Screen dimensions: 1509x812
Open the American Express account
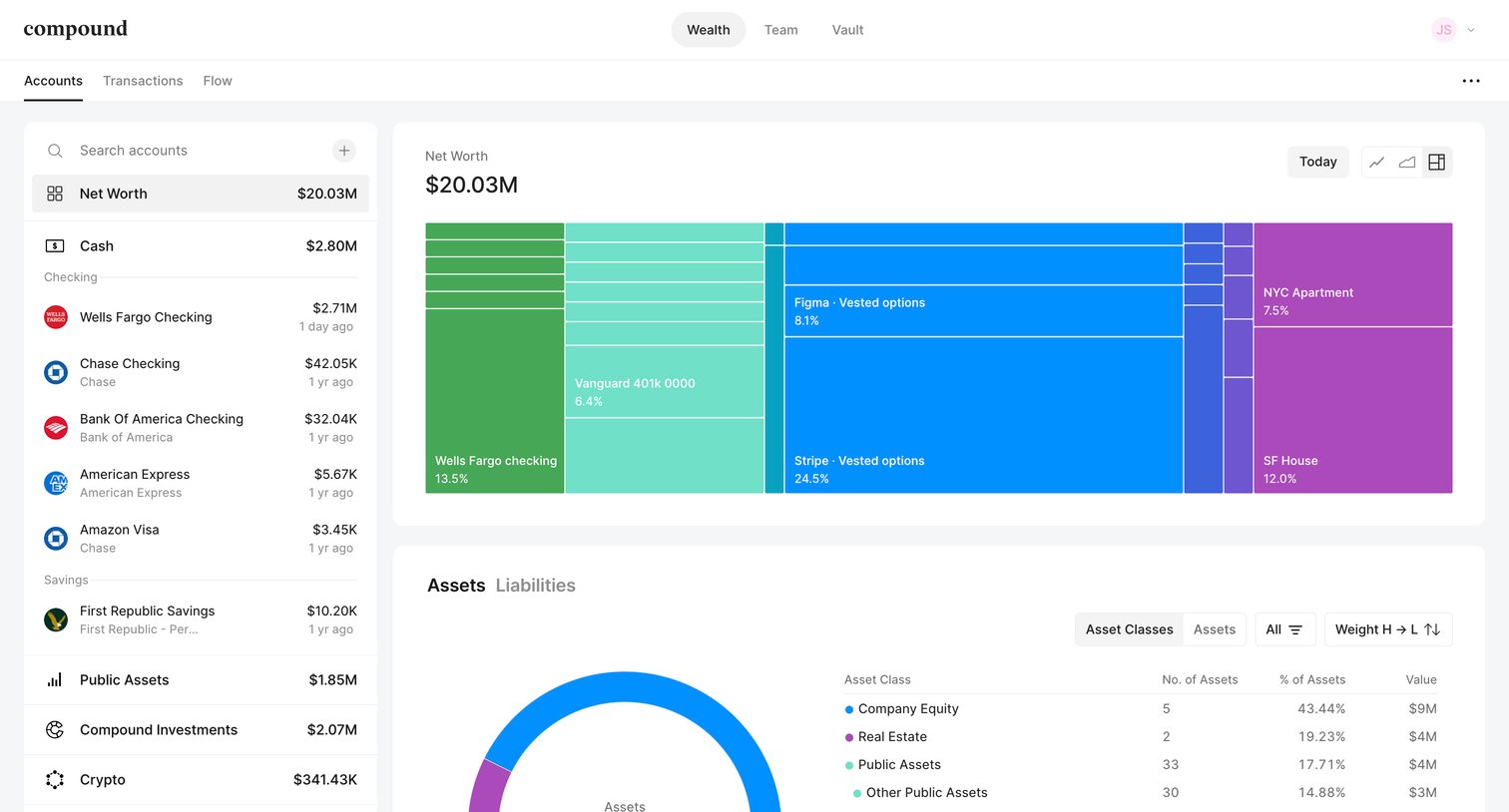pos(201,483)
